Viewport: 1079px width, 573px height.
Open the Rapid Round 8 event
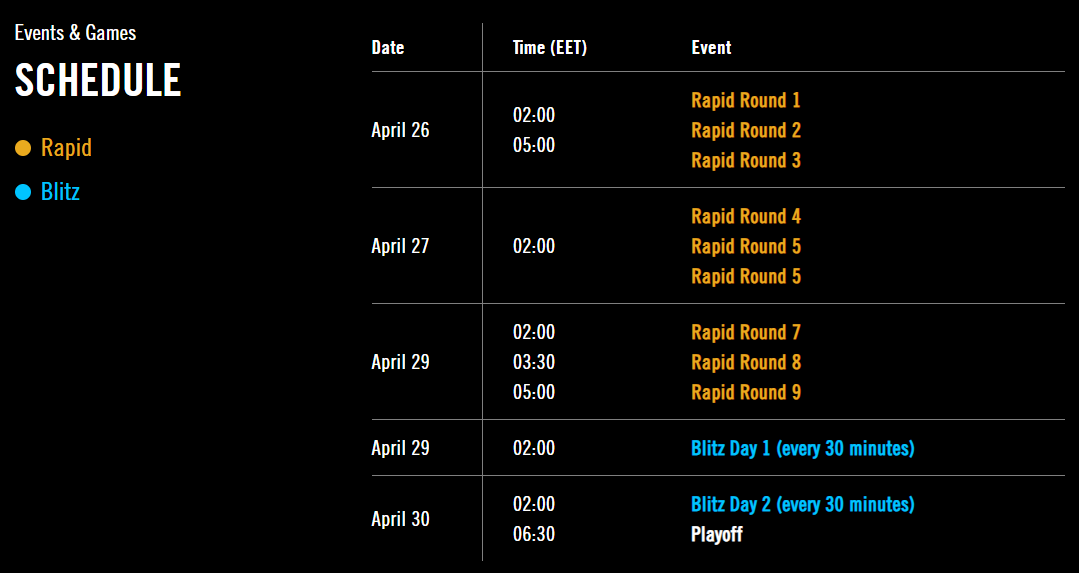pyautogui.click(x=745, y=362)
